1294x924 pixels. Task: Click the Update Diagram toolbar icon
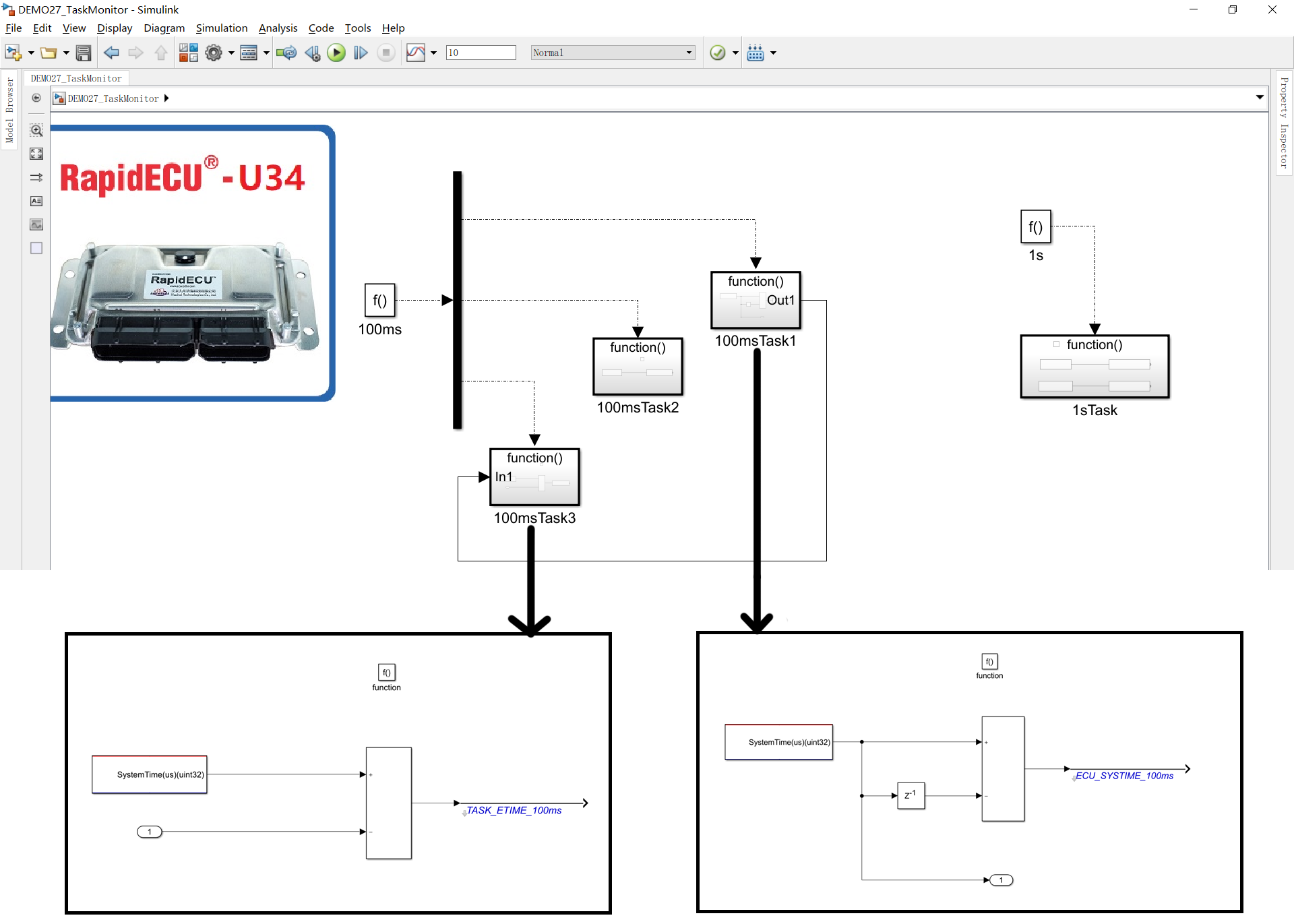pyautogui.click(x=286, y=53)
